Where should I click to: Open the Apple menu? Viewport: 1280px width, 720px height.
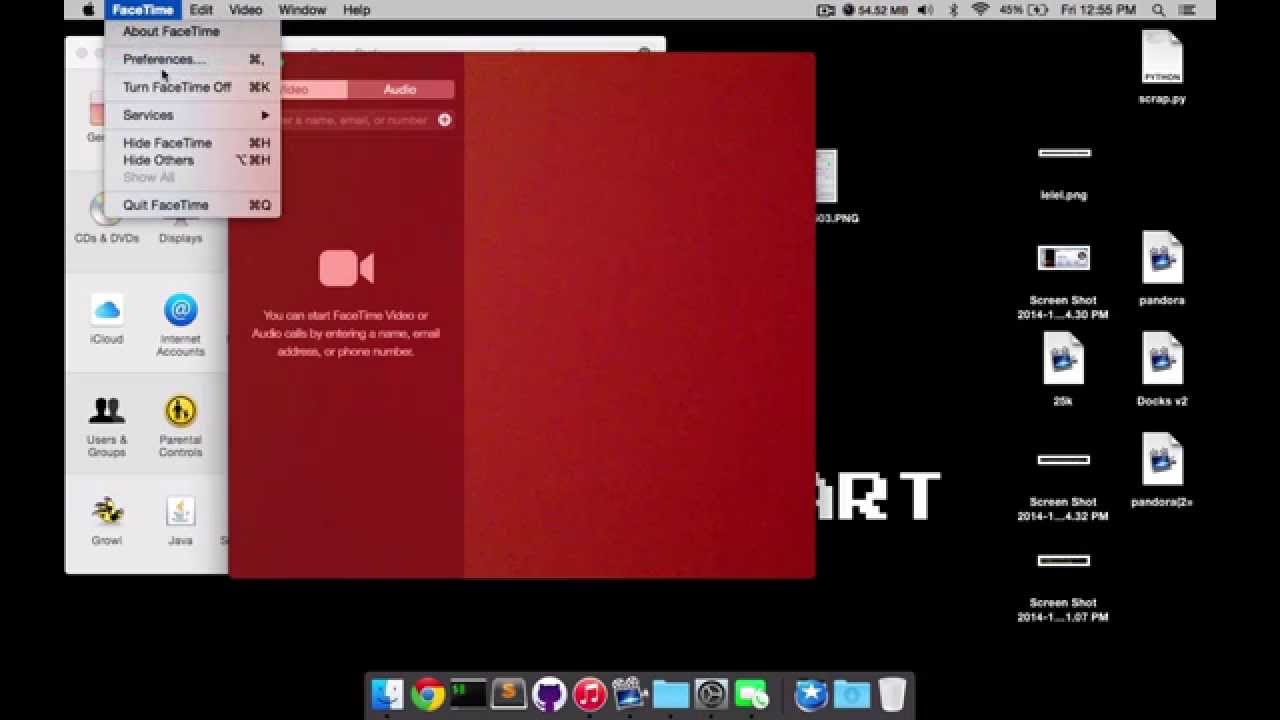[x=87, y=10]
